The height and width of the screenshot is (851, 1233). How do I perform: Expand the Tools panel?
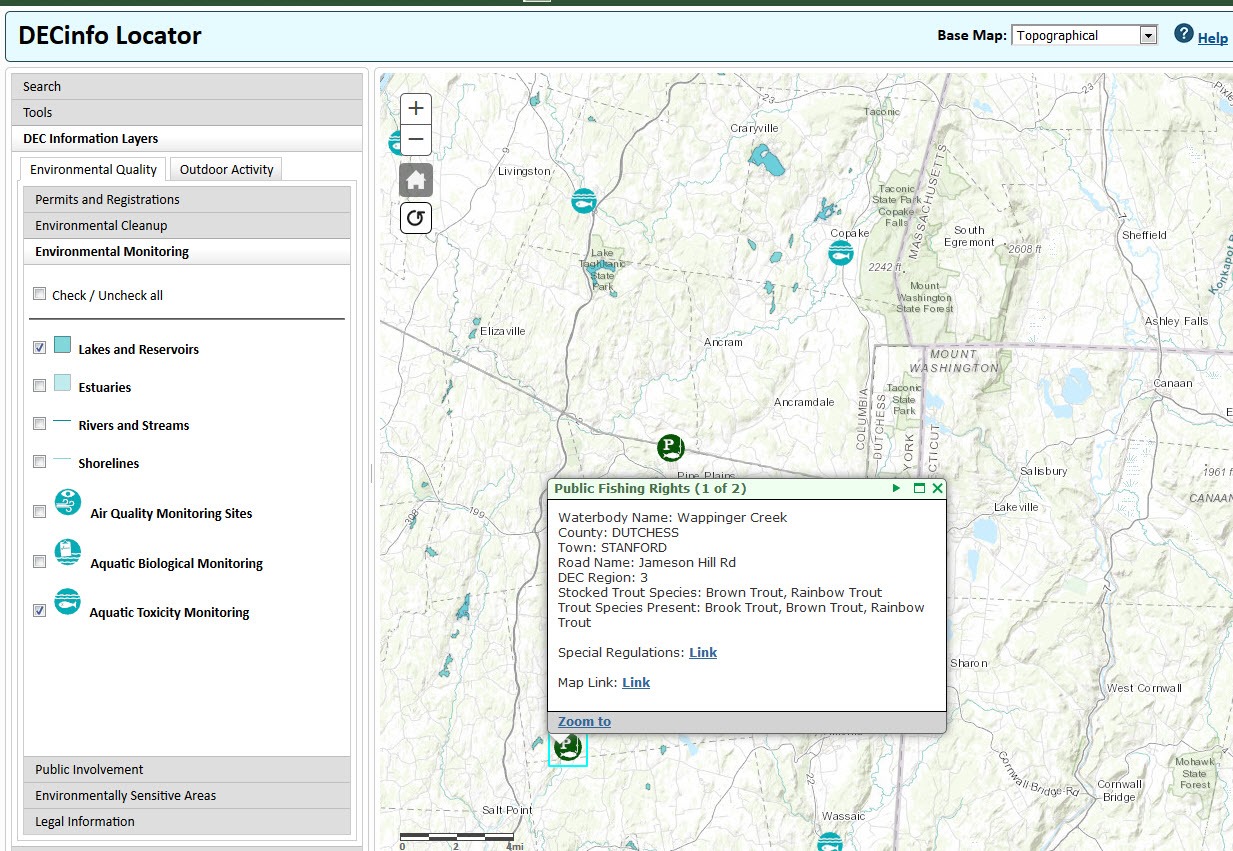[x=186, y=113]
